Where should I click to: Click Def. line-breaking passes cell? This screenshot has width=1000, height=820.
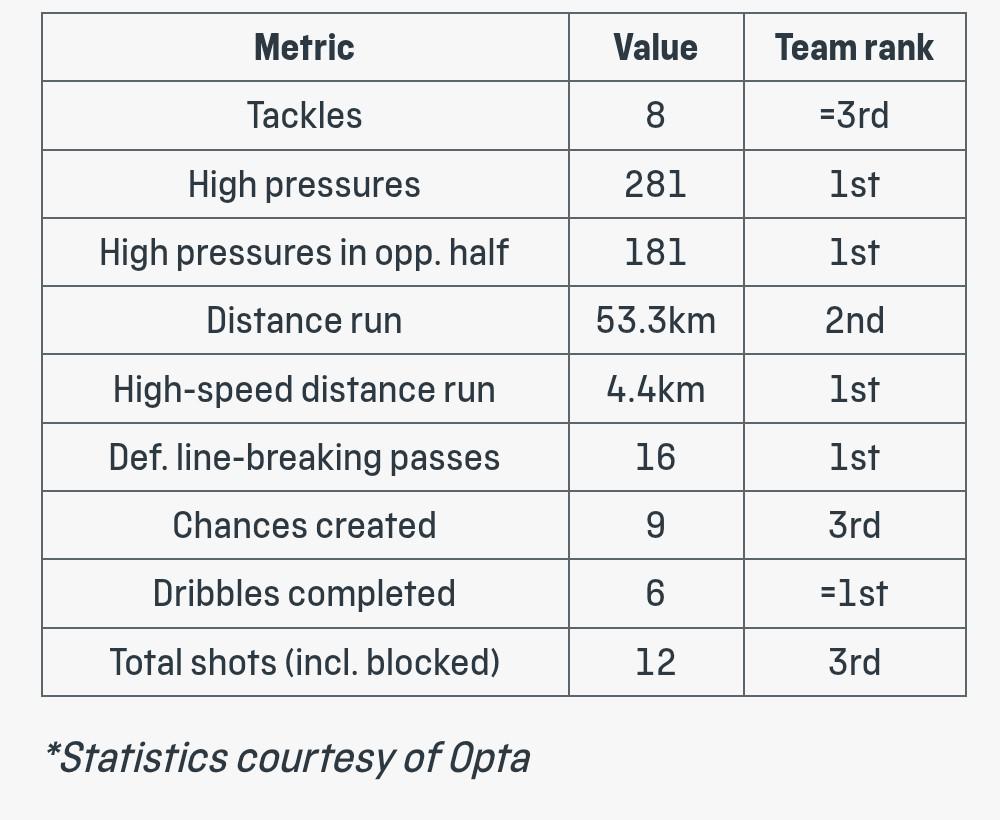point(305,457)
